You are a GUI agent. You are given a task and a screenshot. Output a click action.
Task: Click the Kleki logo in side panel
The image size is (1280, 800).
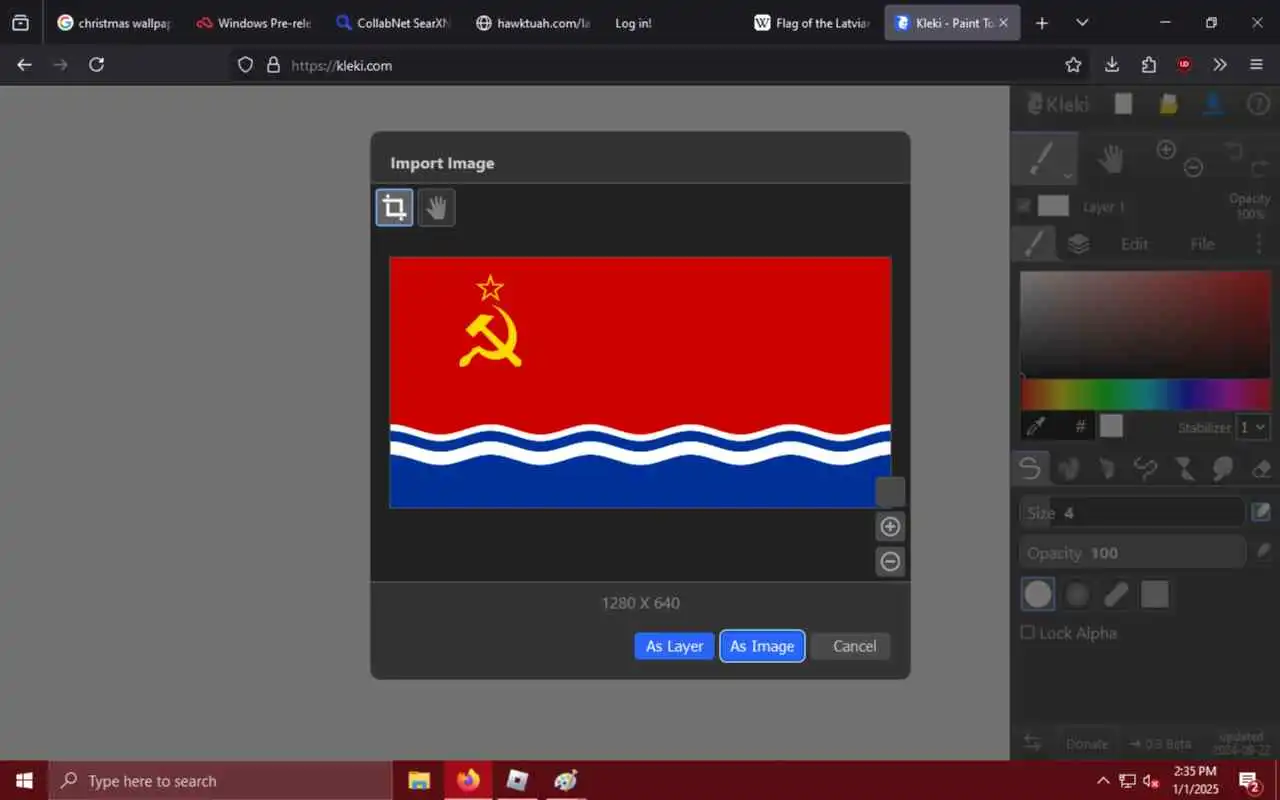[x=1060, y=104]
